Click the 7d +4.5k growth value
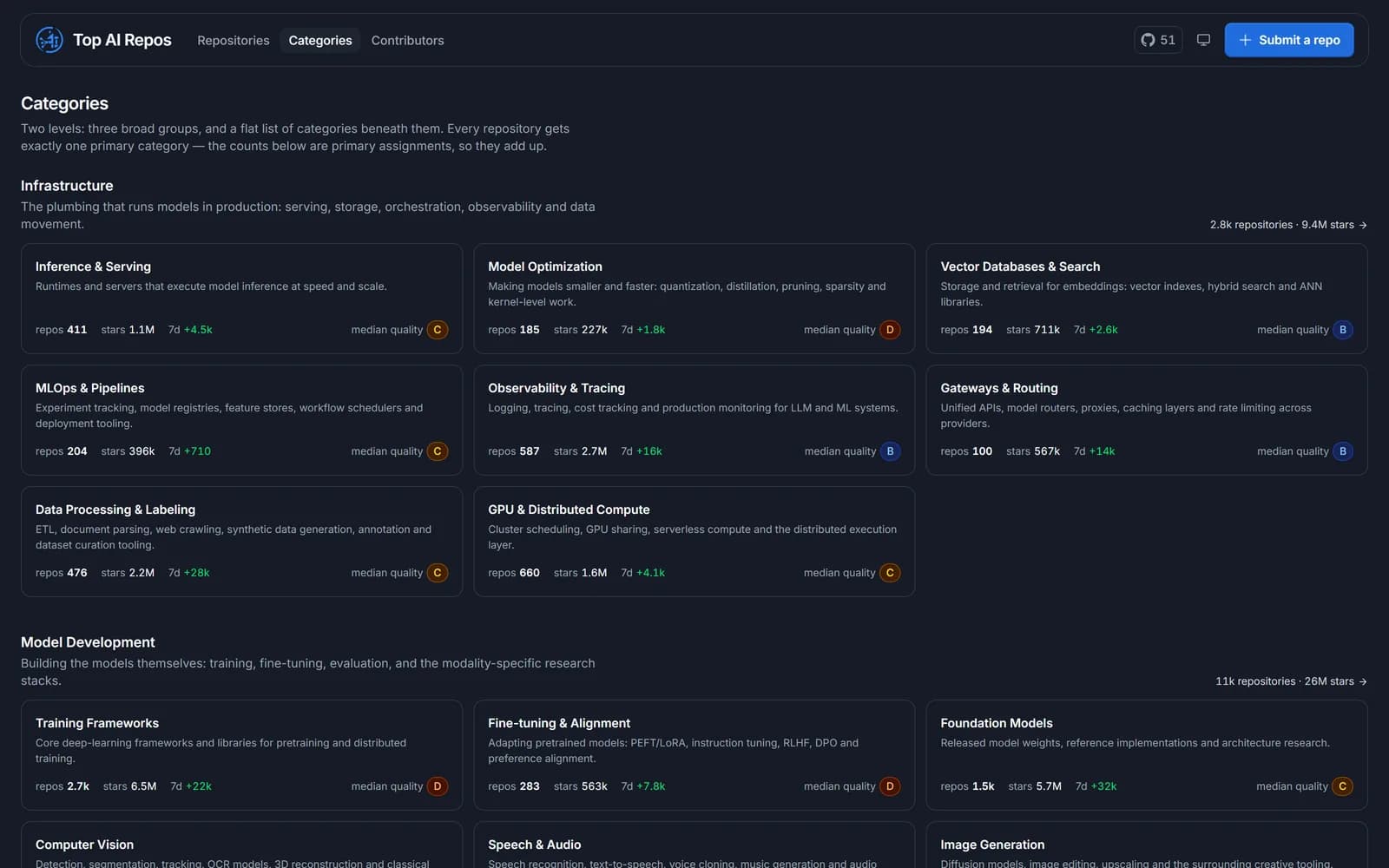The height and width of the screenshot is (868, 1389). click(x=190, y=330)
